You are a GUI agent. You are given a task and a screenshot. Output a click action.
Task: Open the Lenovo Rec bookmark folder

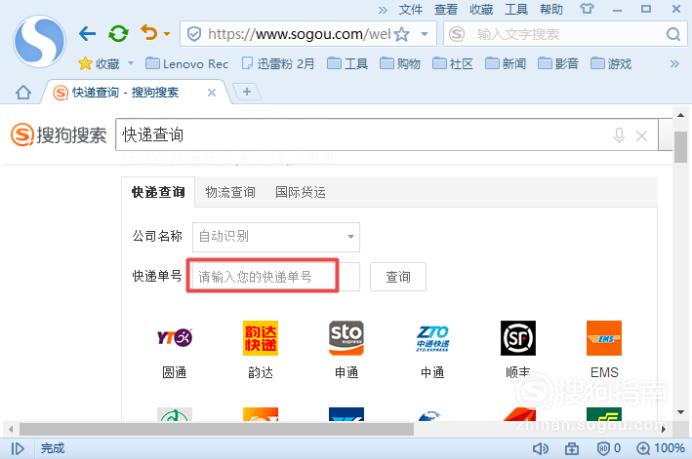point(187,64)
